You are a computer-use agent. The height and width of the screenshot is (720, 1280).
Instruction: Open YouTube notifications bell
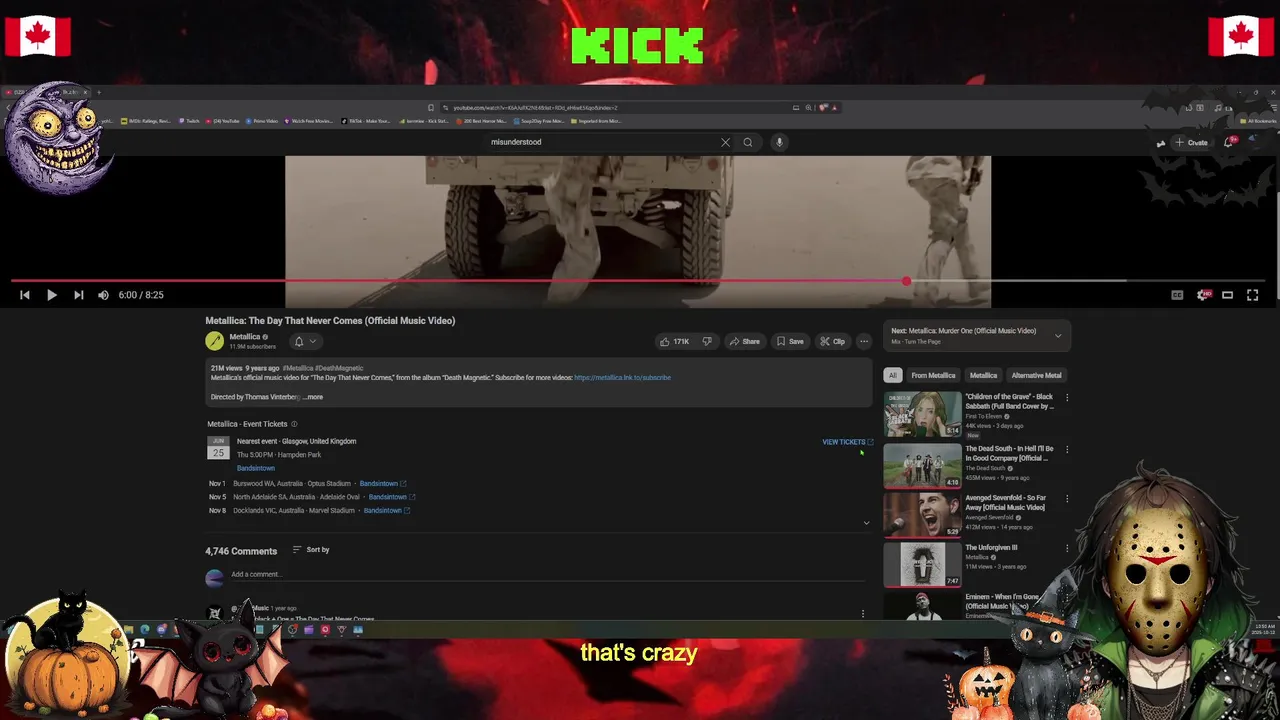(1229, 142)
